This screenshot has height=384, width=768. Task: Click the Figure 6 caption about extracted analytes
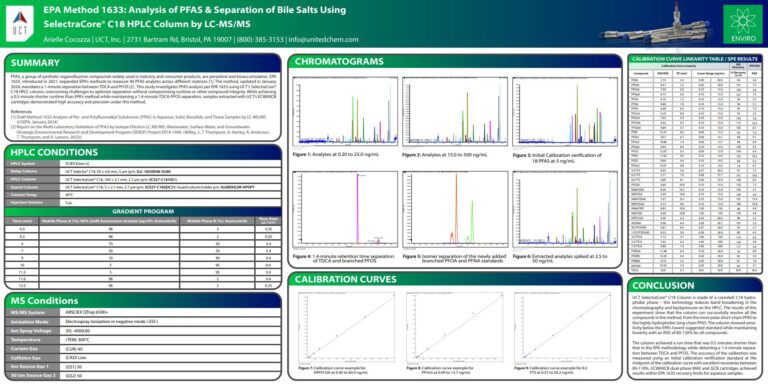[x=560, y=259]
